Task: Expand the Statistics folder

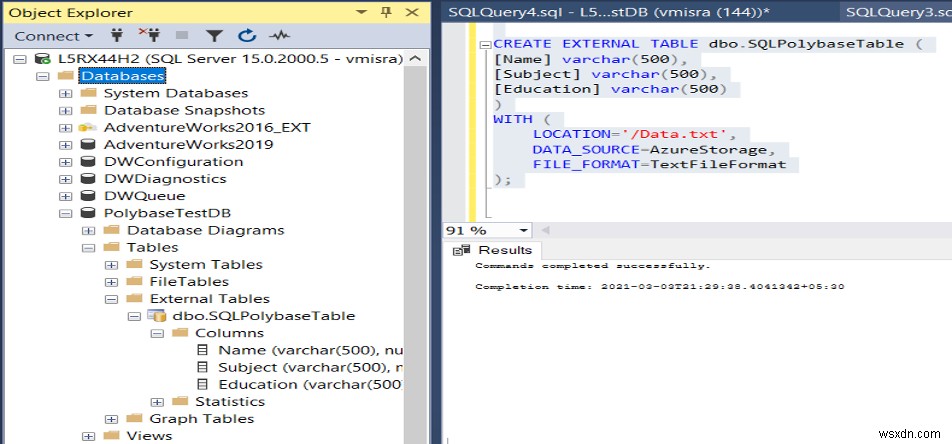Action: 157,401
